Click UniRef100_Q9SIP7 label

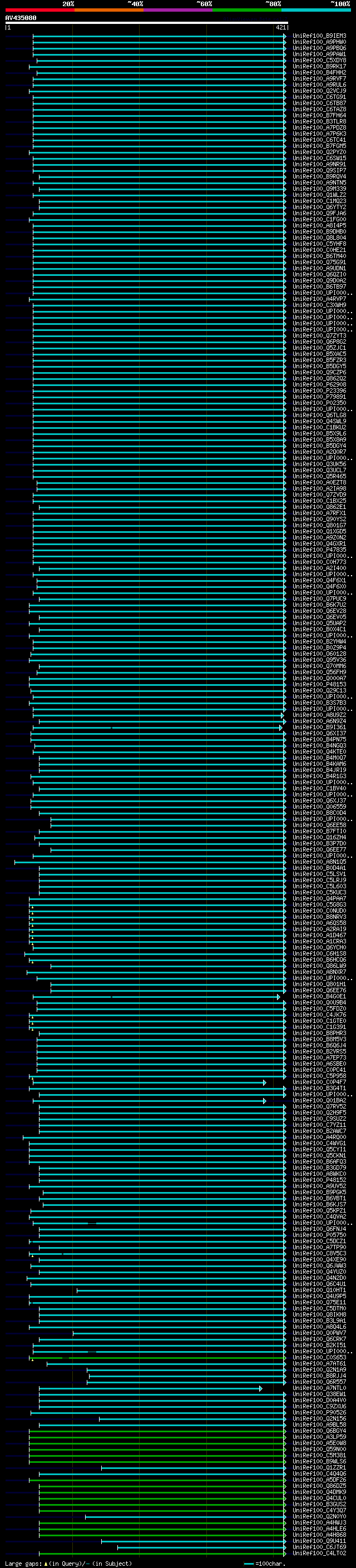(319, 170)
